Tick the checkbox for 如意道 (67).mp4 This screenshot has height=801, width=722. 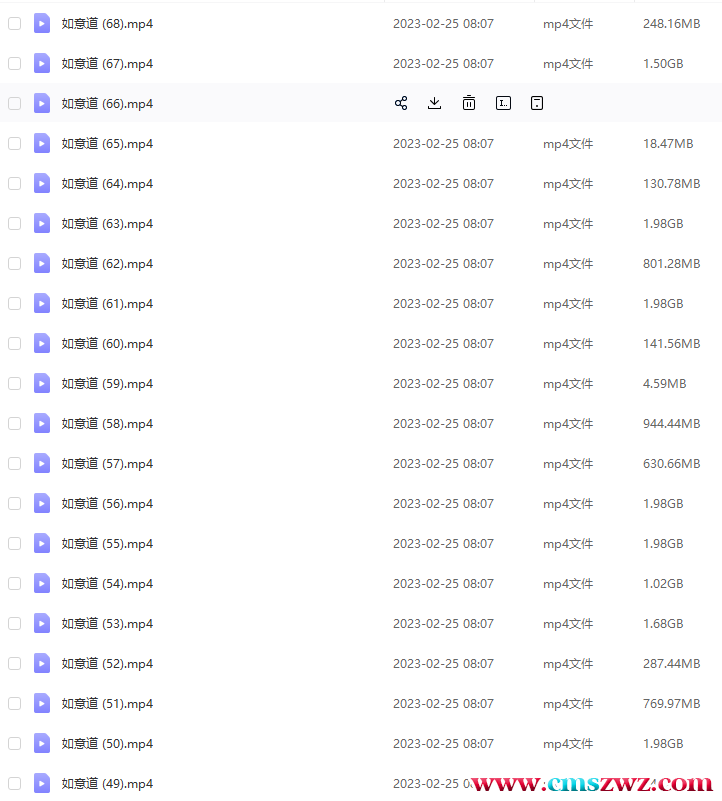click(x=14, y=63)
